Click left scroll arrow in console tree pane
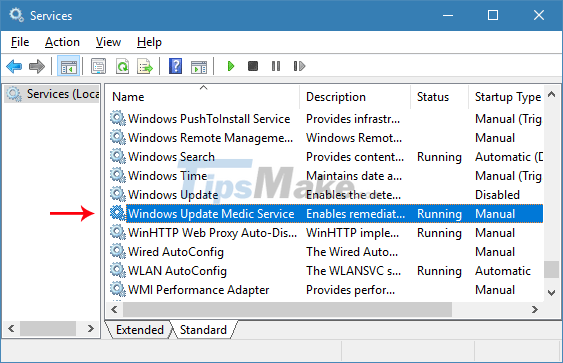The image size is (563, 363). click(11, 329)
